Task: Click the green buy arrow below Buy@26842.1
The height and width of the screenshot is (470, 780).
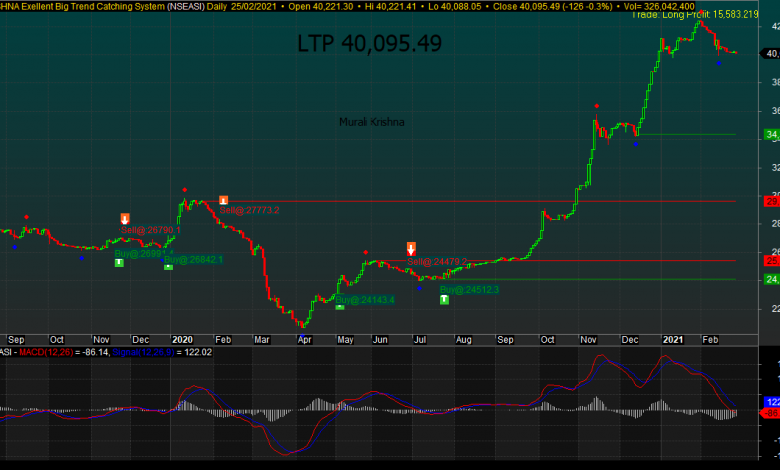Action: tap(168, 267)
